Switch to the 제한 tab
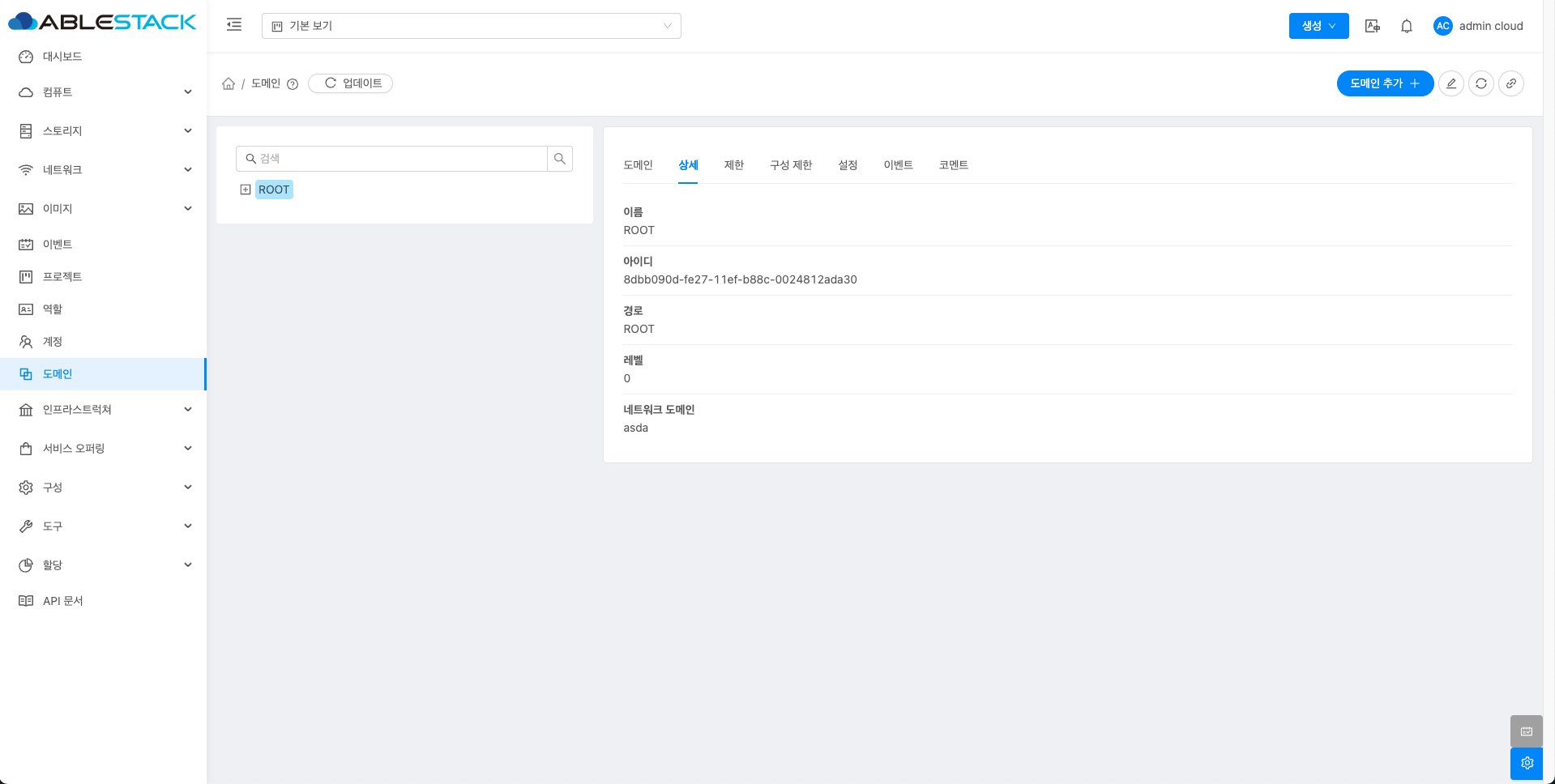 pyautogui.click(x=733, y=165)
